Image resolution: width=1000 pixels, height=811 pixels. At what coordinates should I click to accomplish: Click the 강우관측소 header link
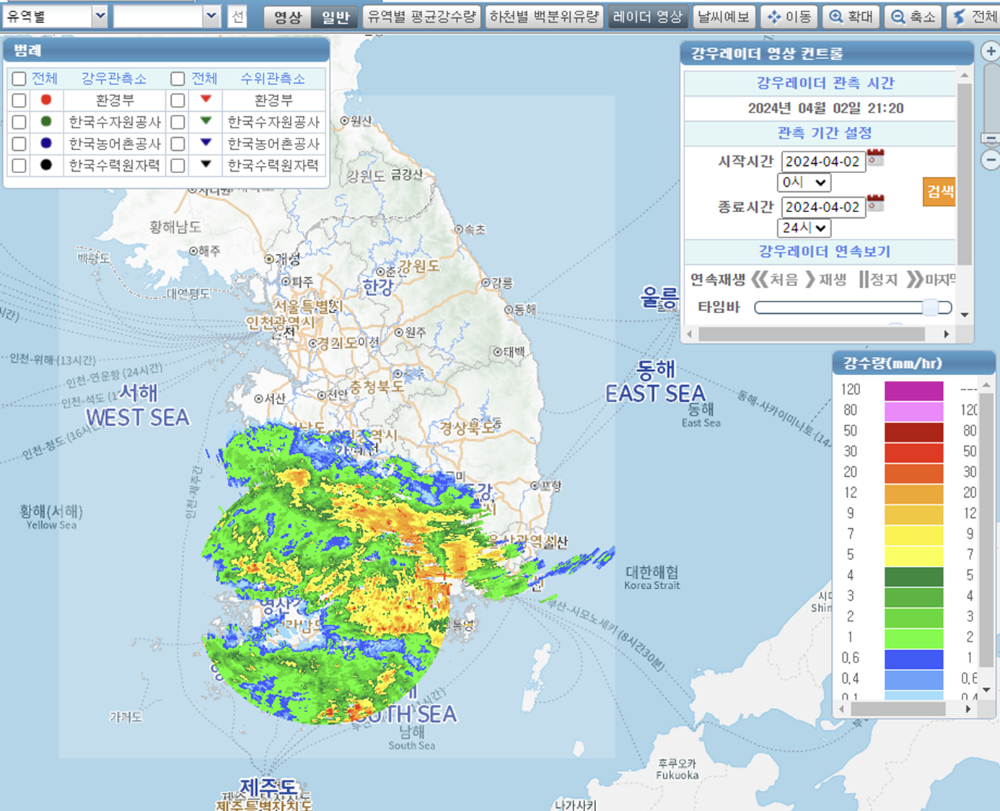point(114,78)
